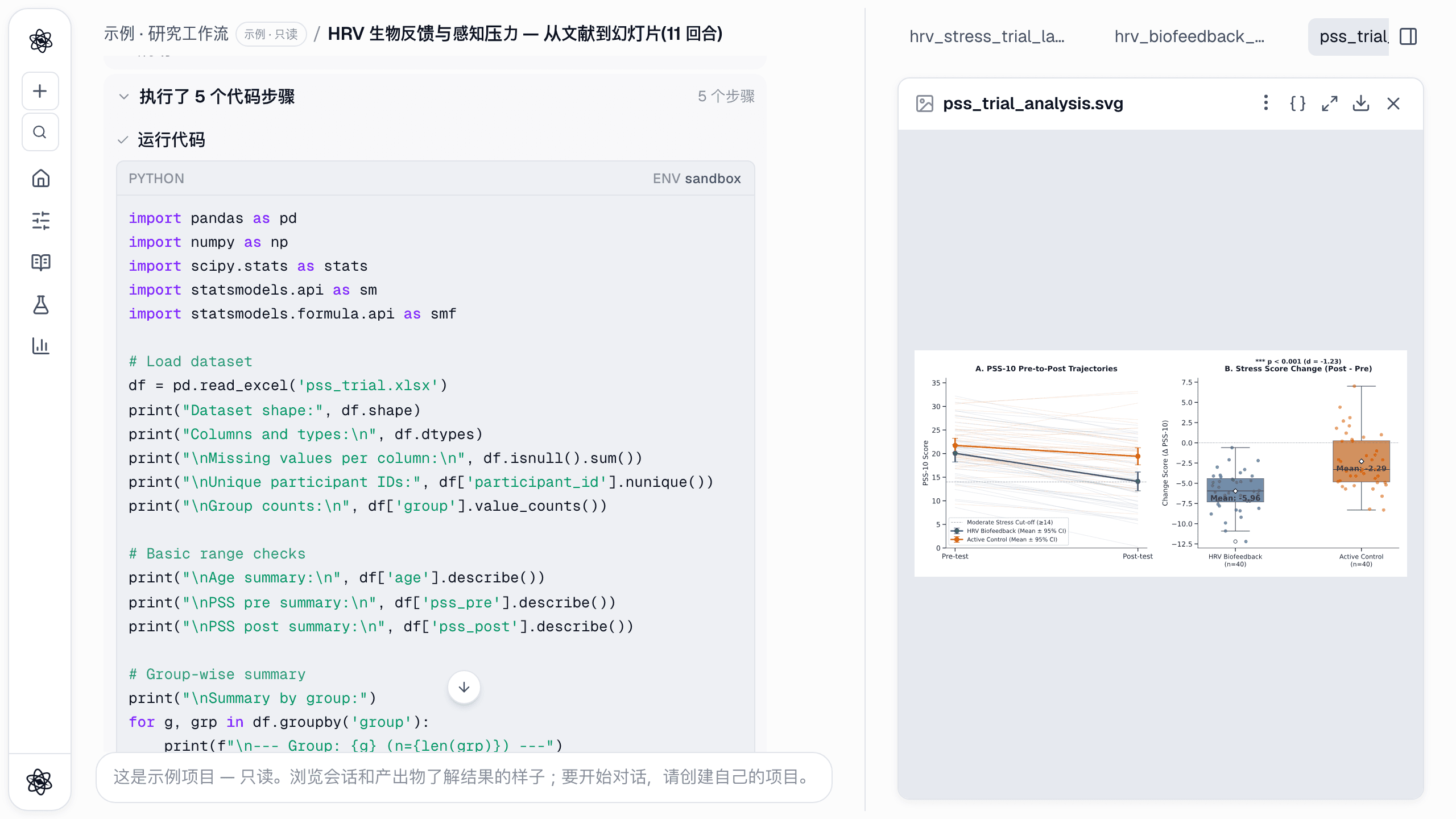Click the session title HRV 生物反馈与感知压力

525,34
